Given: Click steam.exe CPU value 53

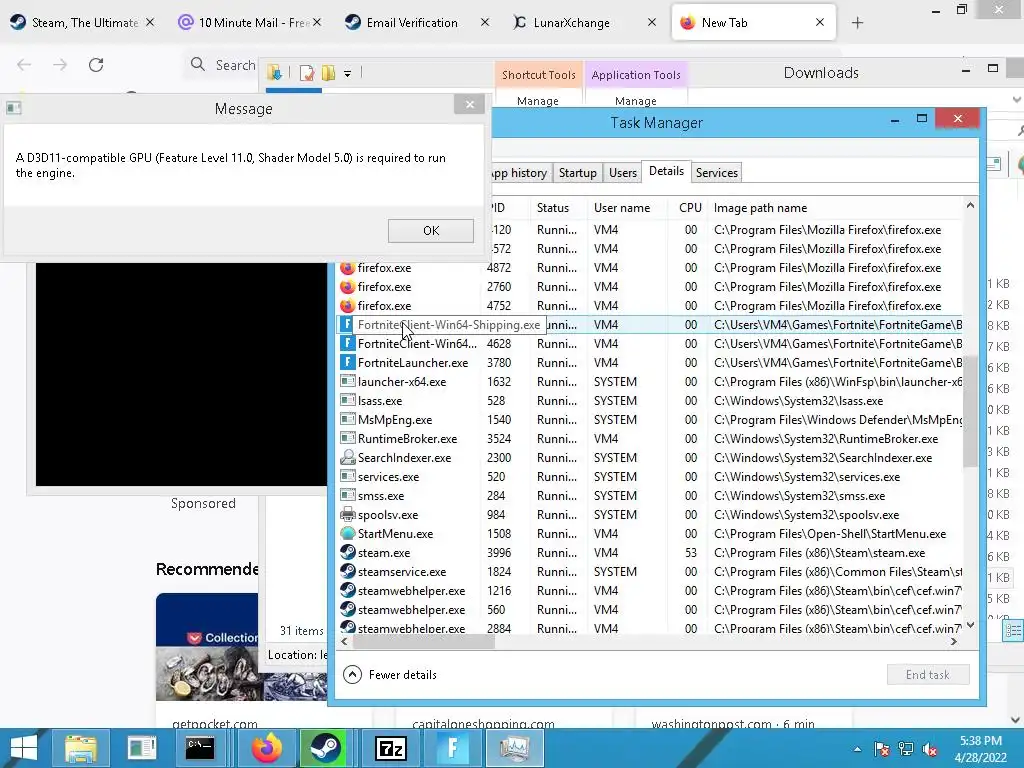Looking at the screenshot, I should pos(691,552).
